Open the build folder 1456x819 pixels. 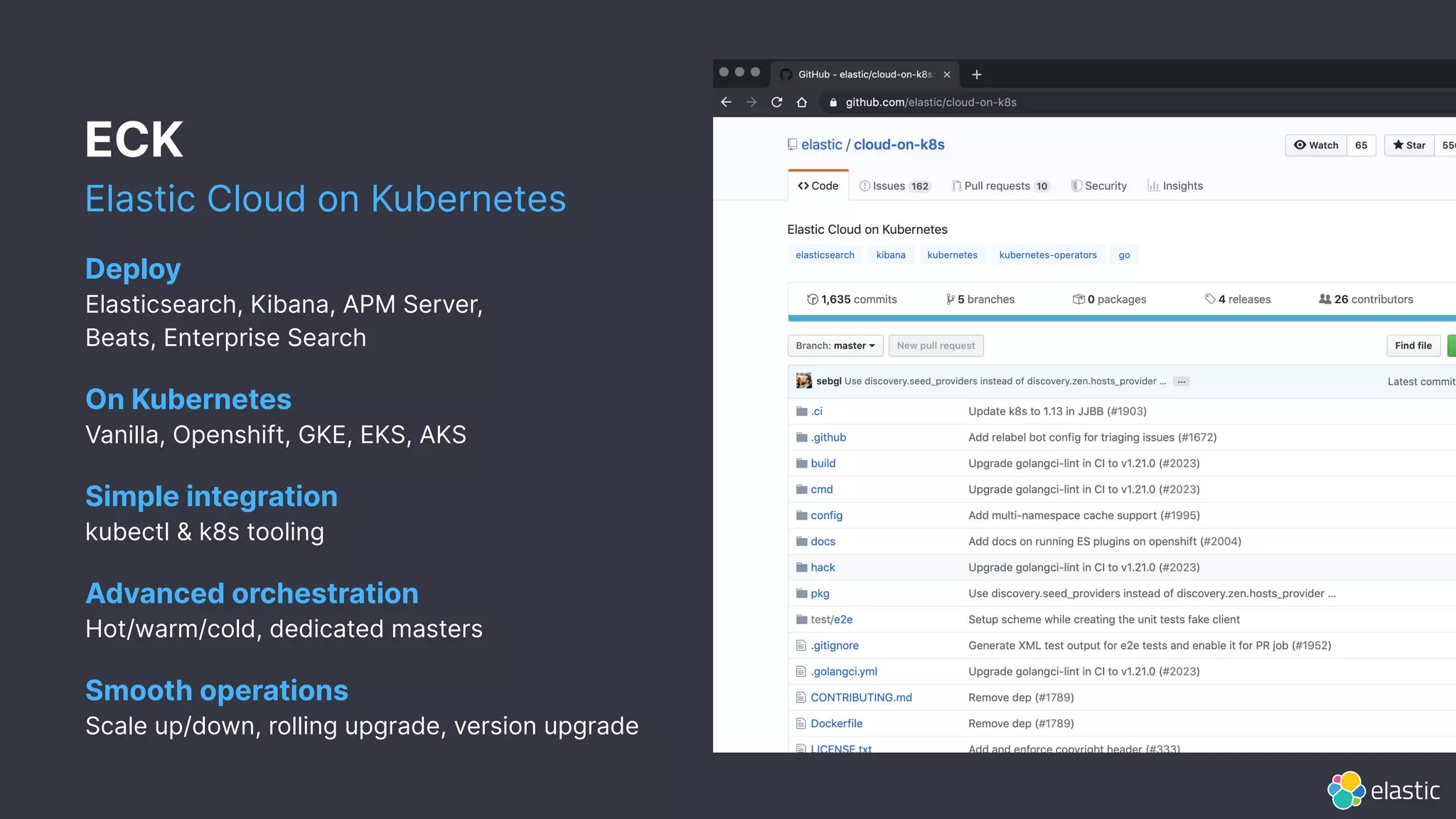coord(823,463)
